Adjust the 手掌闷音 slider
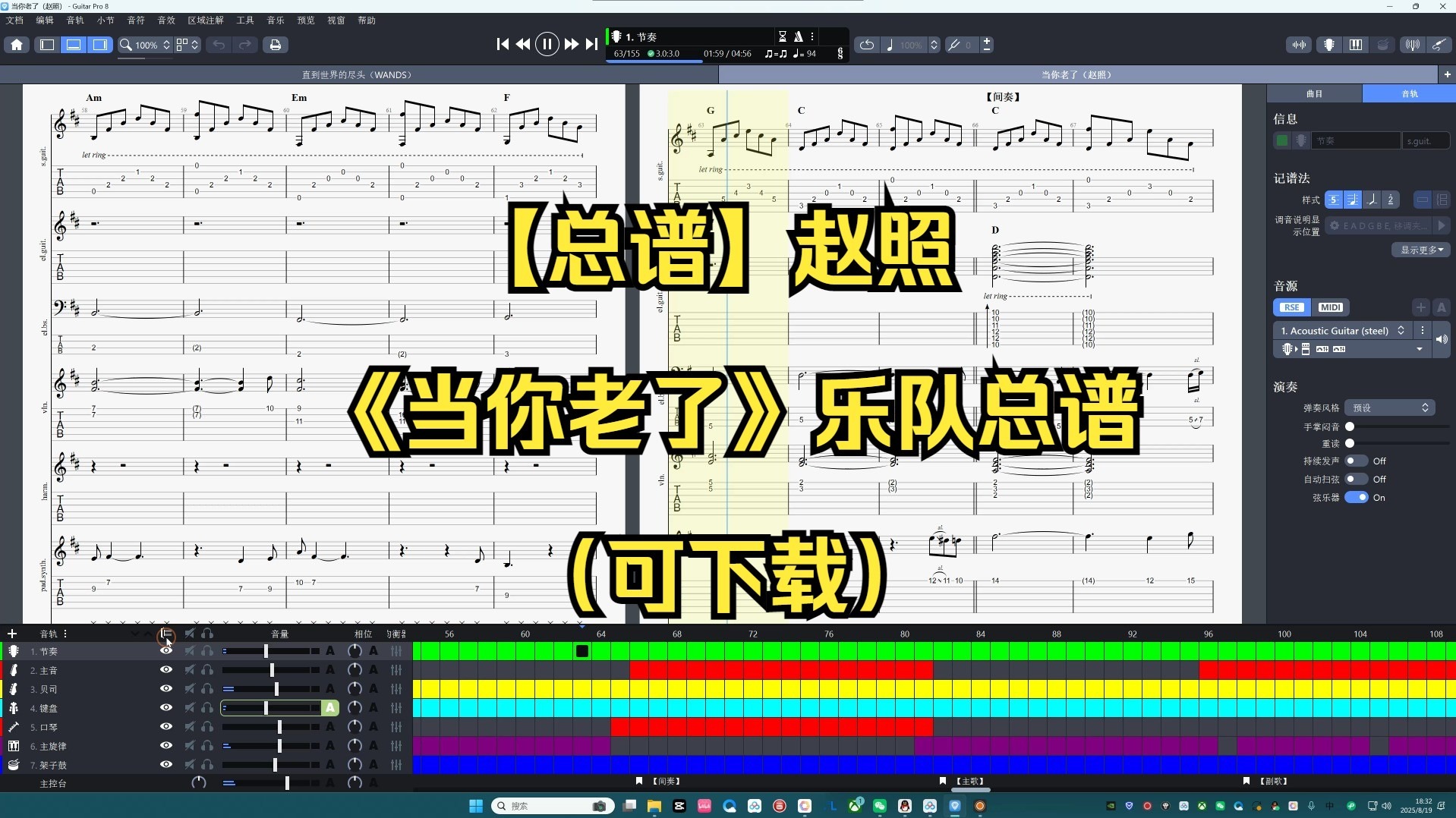The width and height of the screenshot is (1456, 818). [x=1397, y=426]
